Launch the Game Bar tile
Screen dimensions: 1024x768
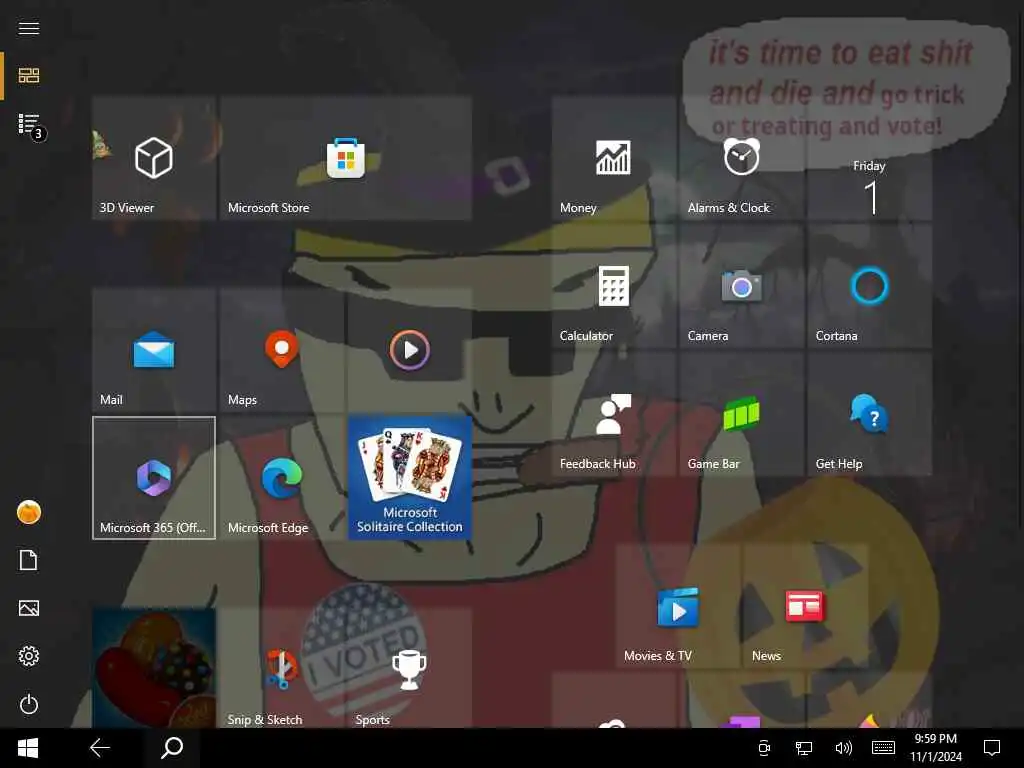pyautogui.click(x=742, y=414)
